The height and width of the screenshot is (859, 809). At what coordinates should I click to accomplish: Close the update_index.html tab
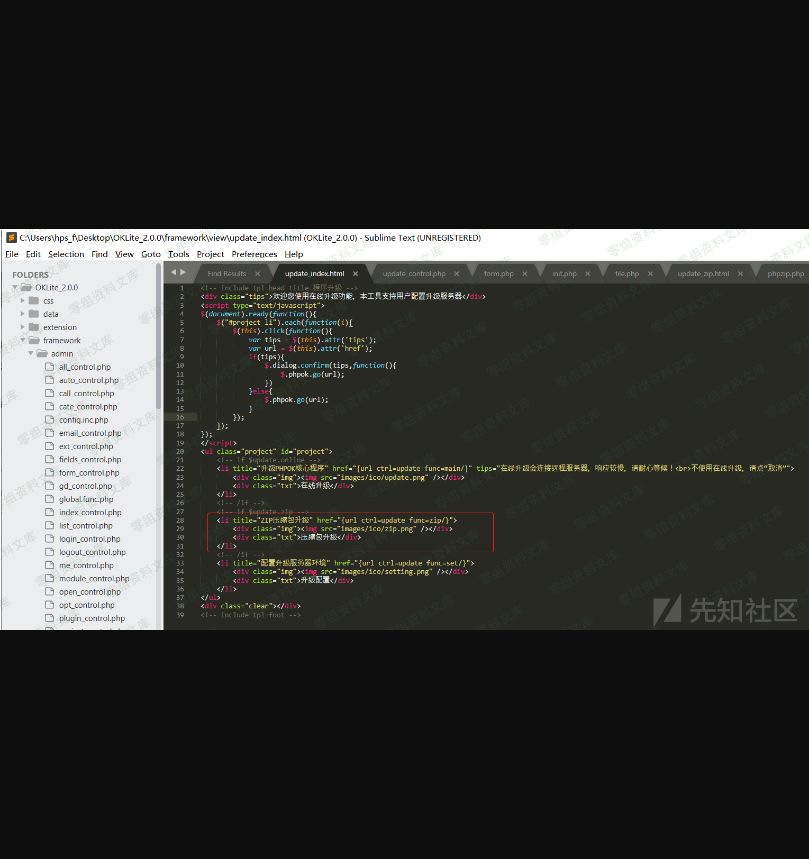[x=355, y=273]
